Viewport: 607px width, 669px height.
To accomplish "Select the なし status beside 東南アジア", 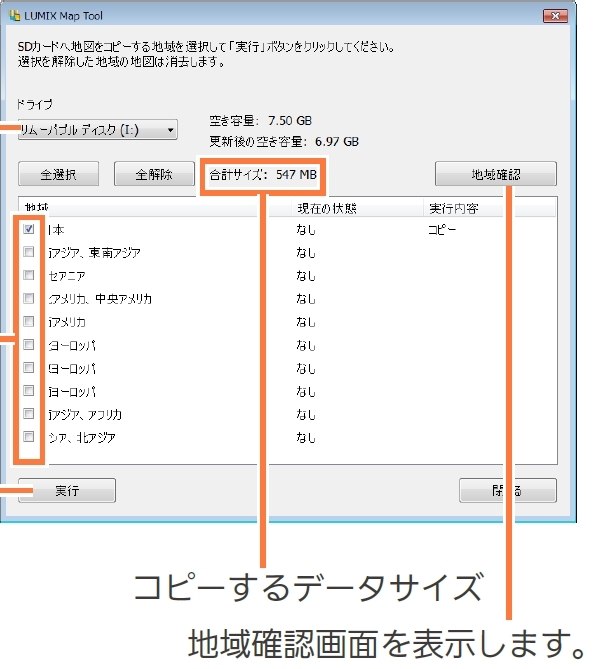I will [306, 253].
